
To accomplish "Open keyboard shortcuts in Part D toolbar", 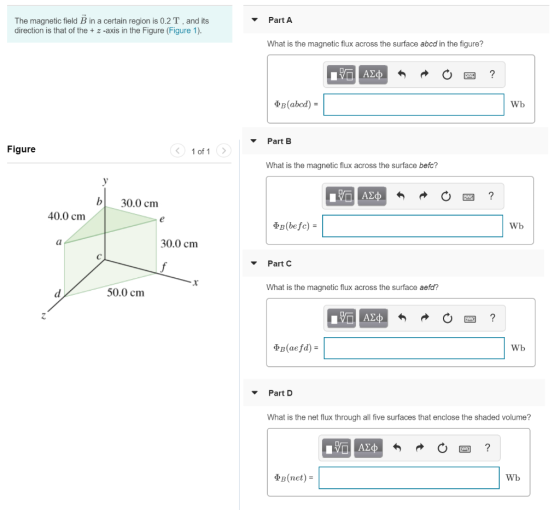I will (465, 449).
